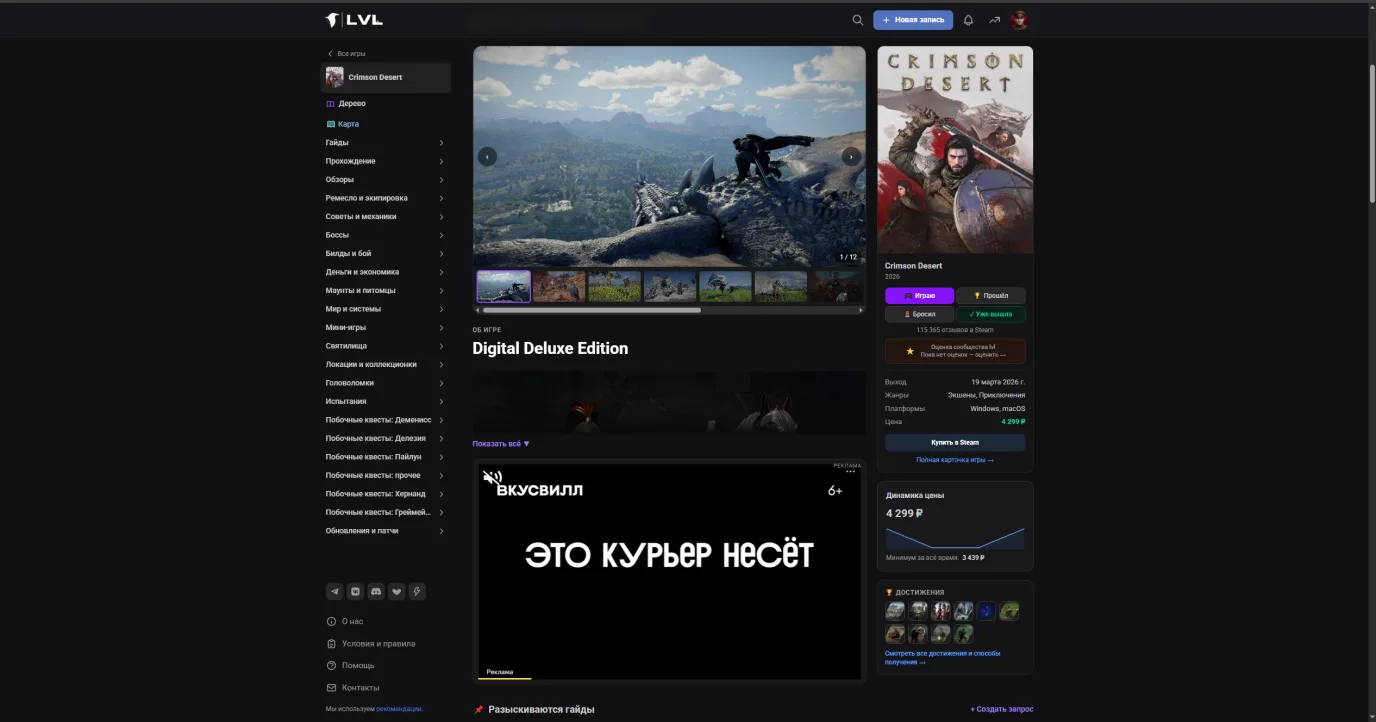Toggle the Играю status button
Viewport: 1376px width, 722px height.
(919, 296)
